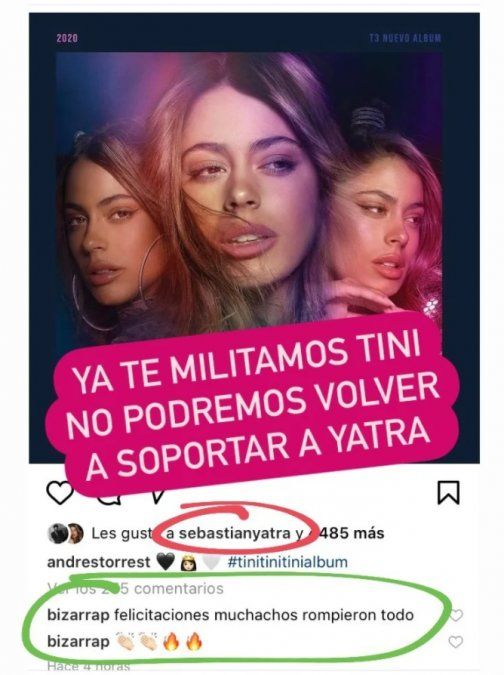Follow the #tinitinitinialbum hashtag link
The width and height of the screenshot is (504, 675).
click(x=287, y=562)
